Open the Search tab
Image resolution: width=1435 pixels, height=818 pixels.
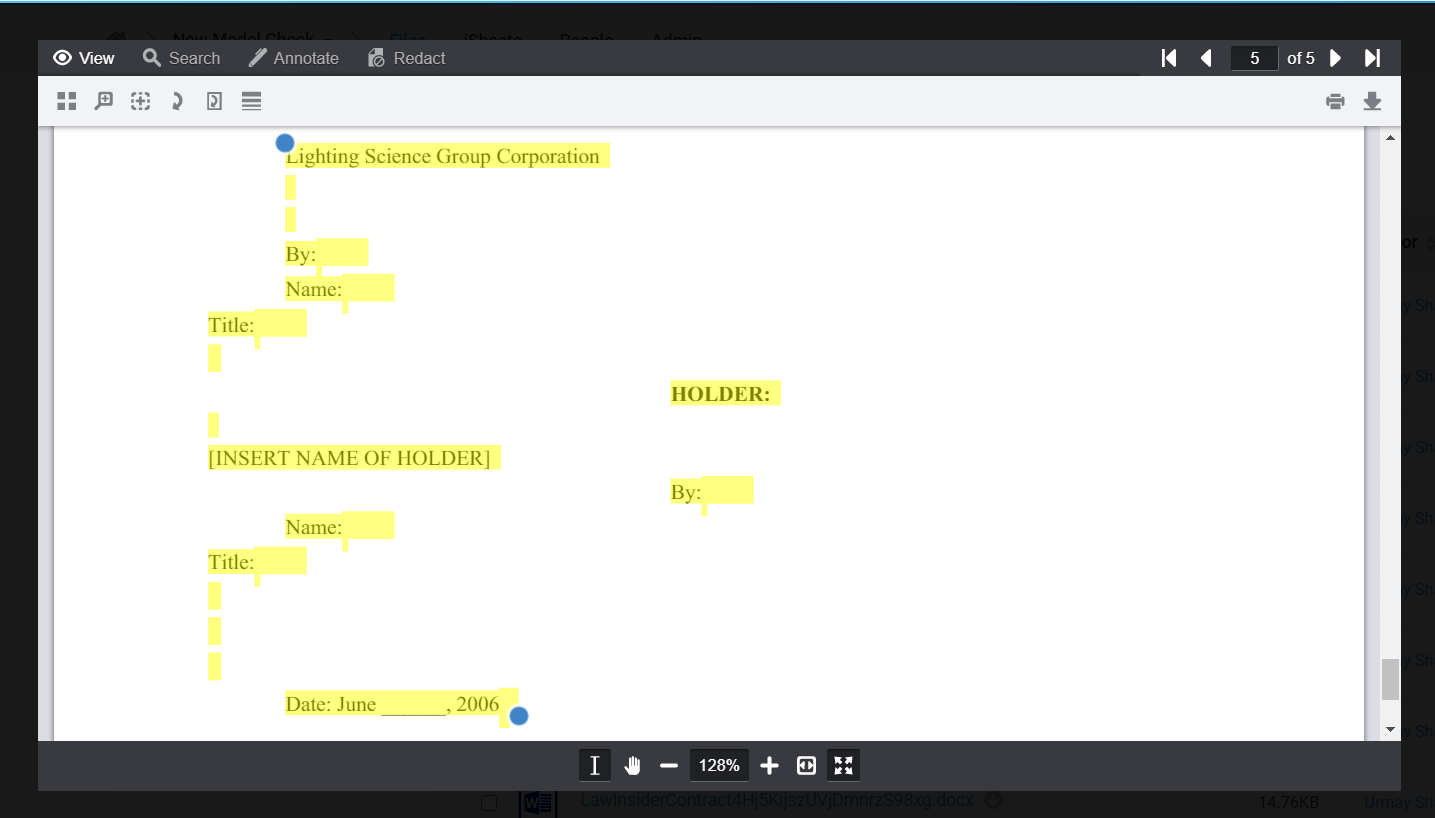click(181, 58)
